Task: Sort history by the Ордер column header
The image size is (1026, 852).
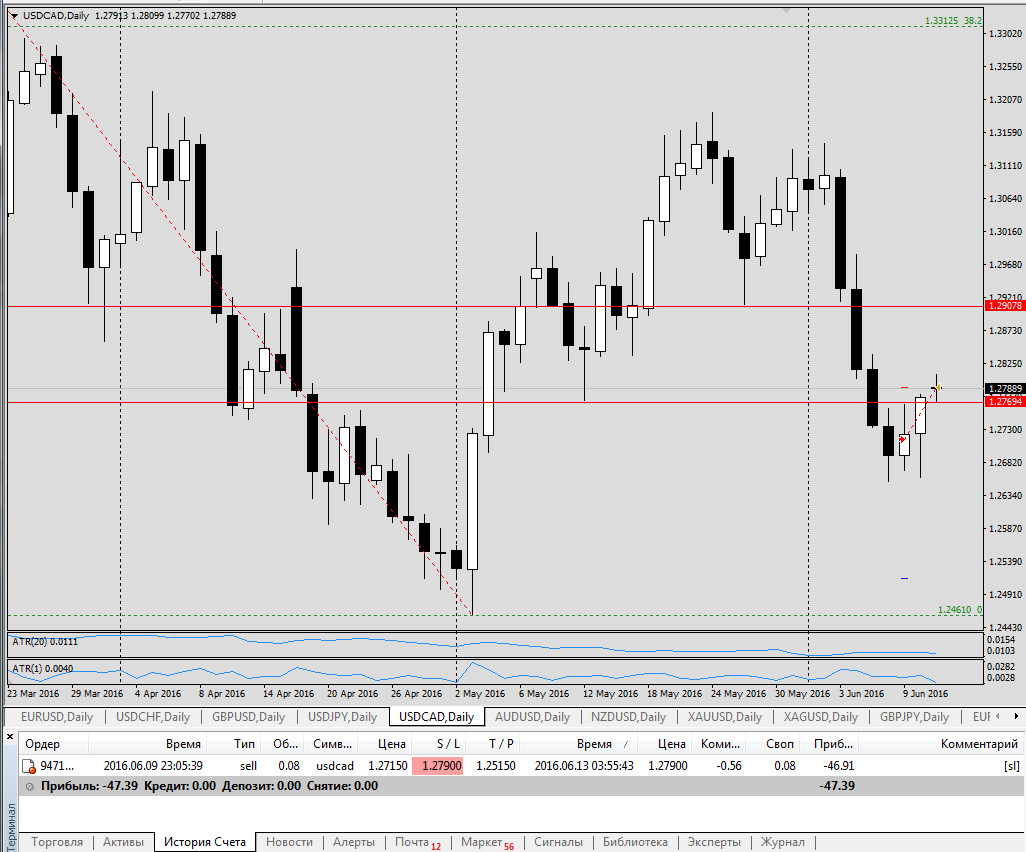Action: pyautogui.click(x=54, y=744)
